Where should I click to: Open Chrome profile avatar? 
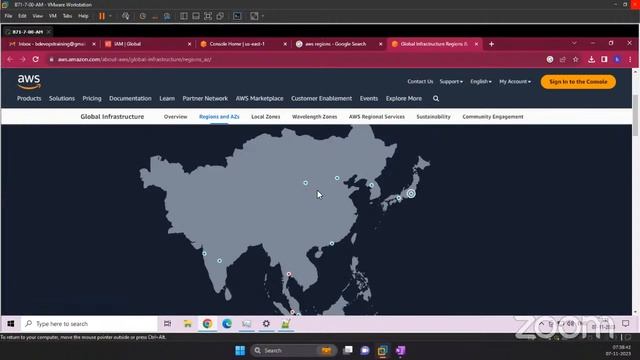click(x=617, y=60)
